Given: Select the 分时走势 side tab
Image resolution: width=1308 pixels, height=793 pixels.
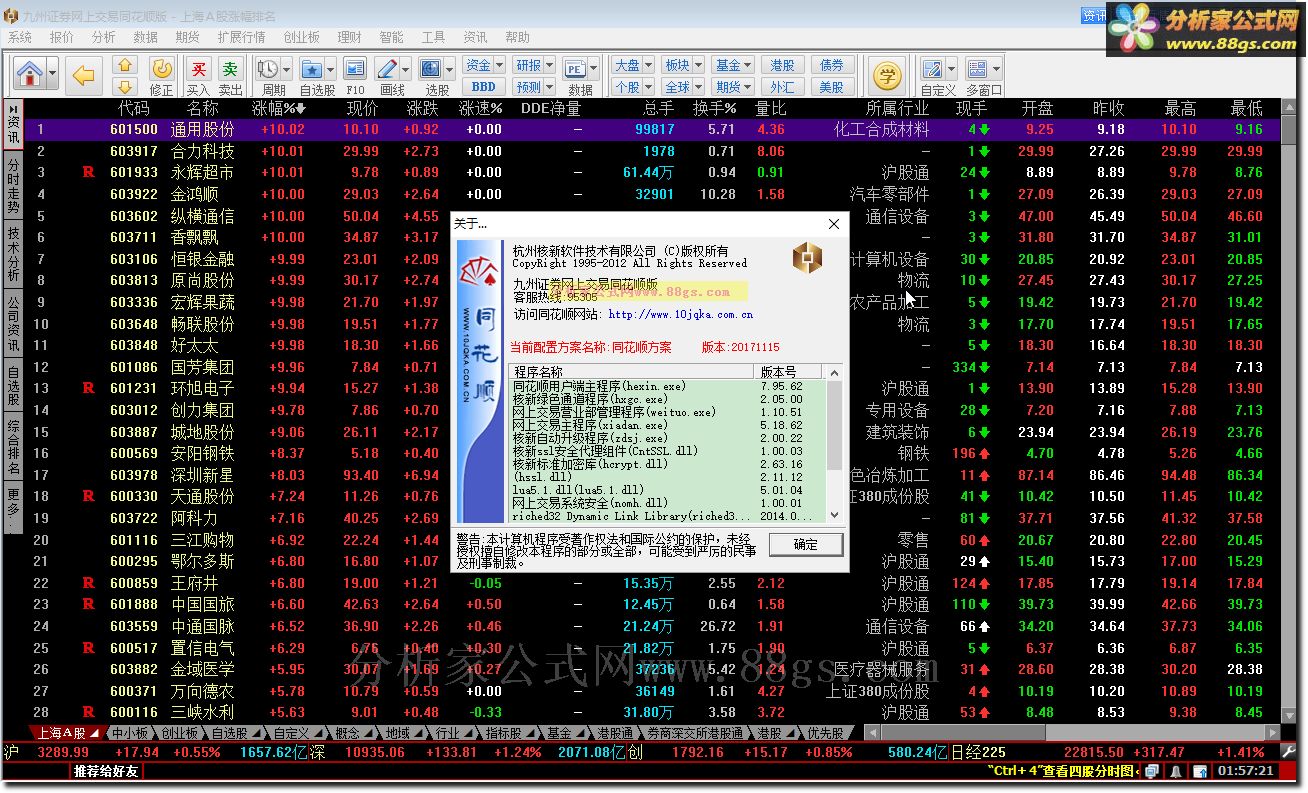Looking at the screenshot, I should point(13,185).
